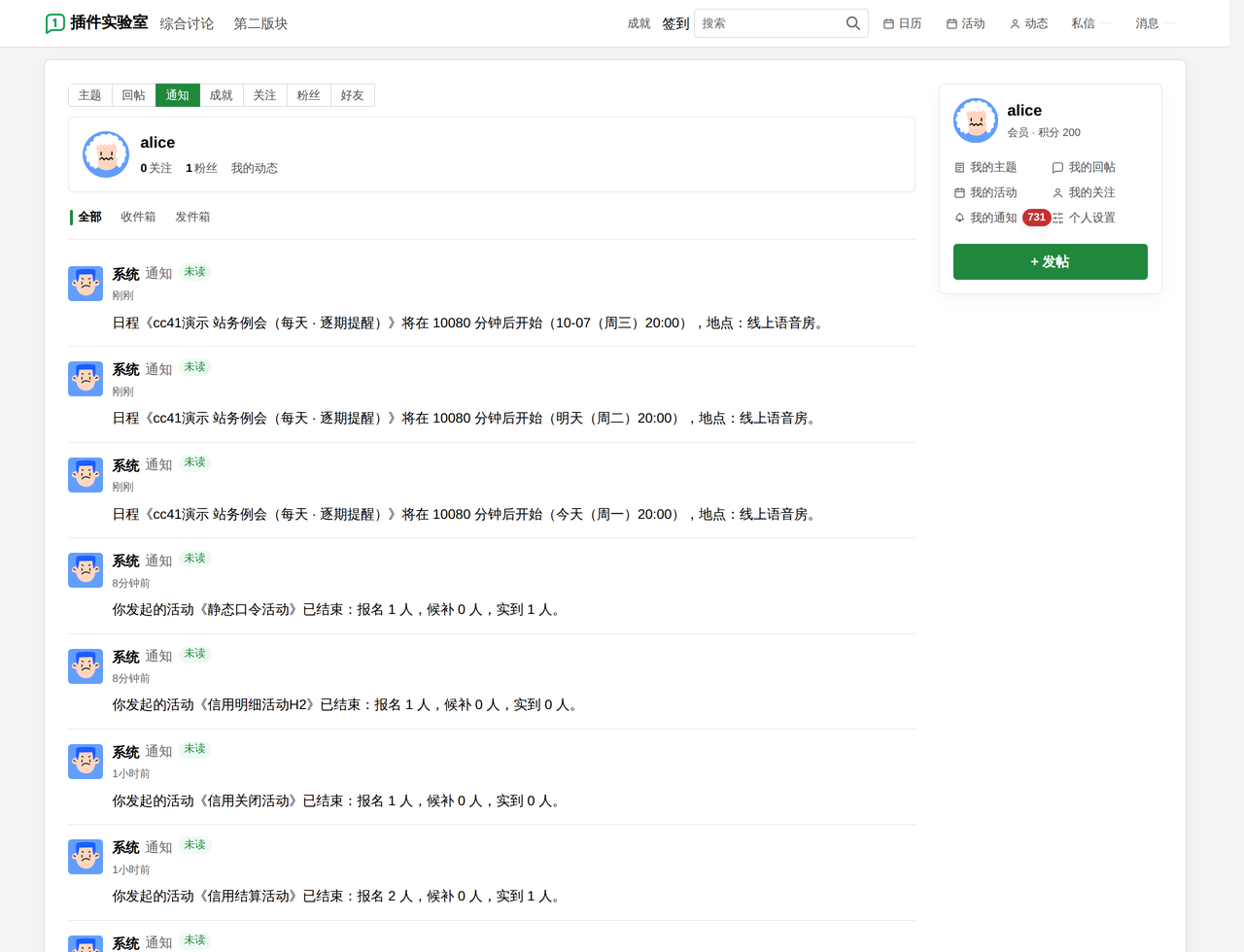
Task: Open 我的关注 in the sidebar
Action: (1084, 192)
